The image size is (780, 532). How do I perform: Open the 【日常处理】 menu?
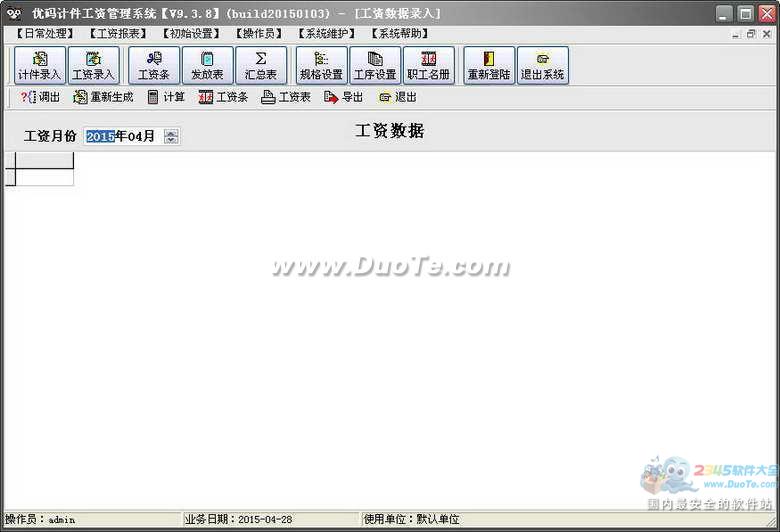(45, 34)
